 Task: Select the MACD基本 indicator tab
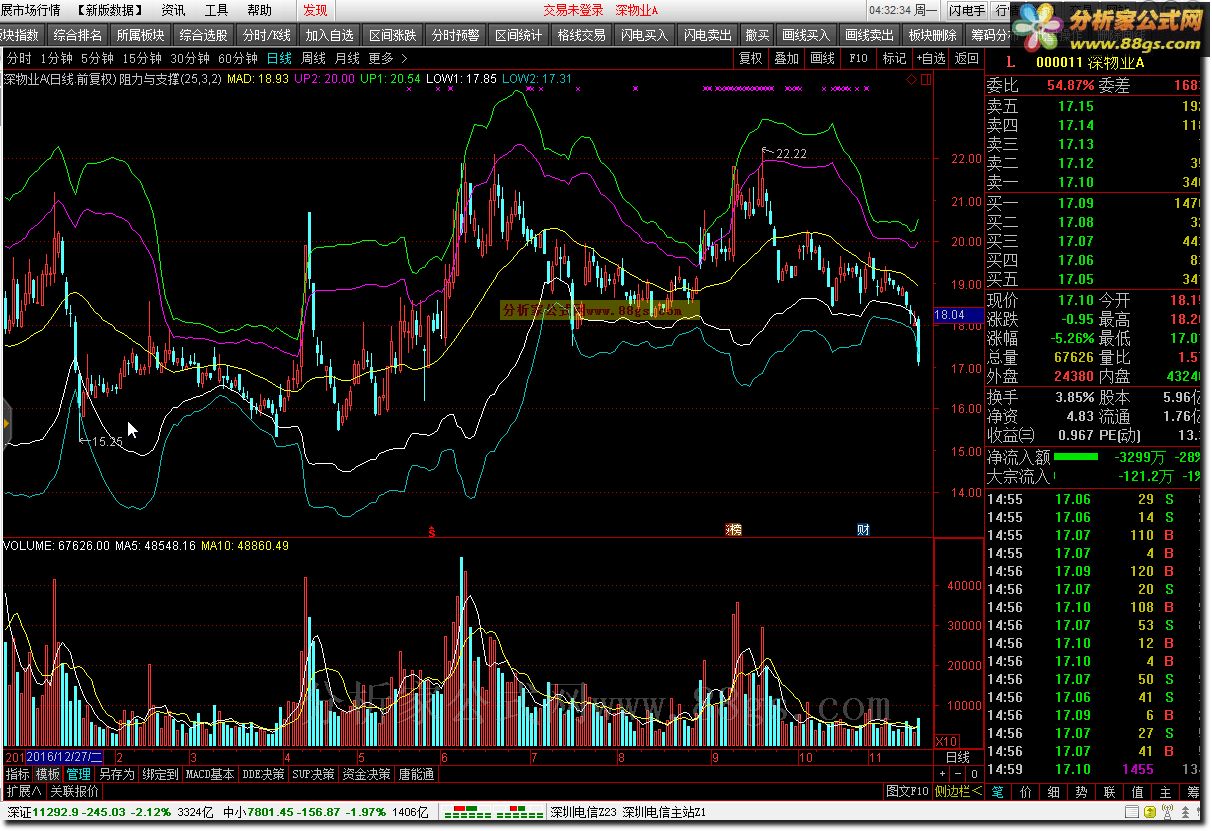click(x=211, y=774)
